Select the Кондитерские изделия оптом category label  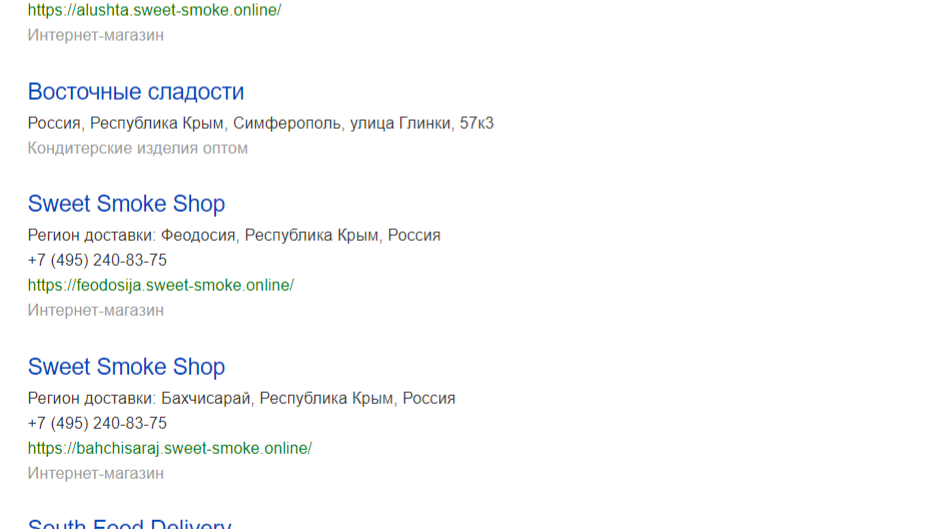(x=138, y=148)
